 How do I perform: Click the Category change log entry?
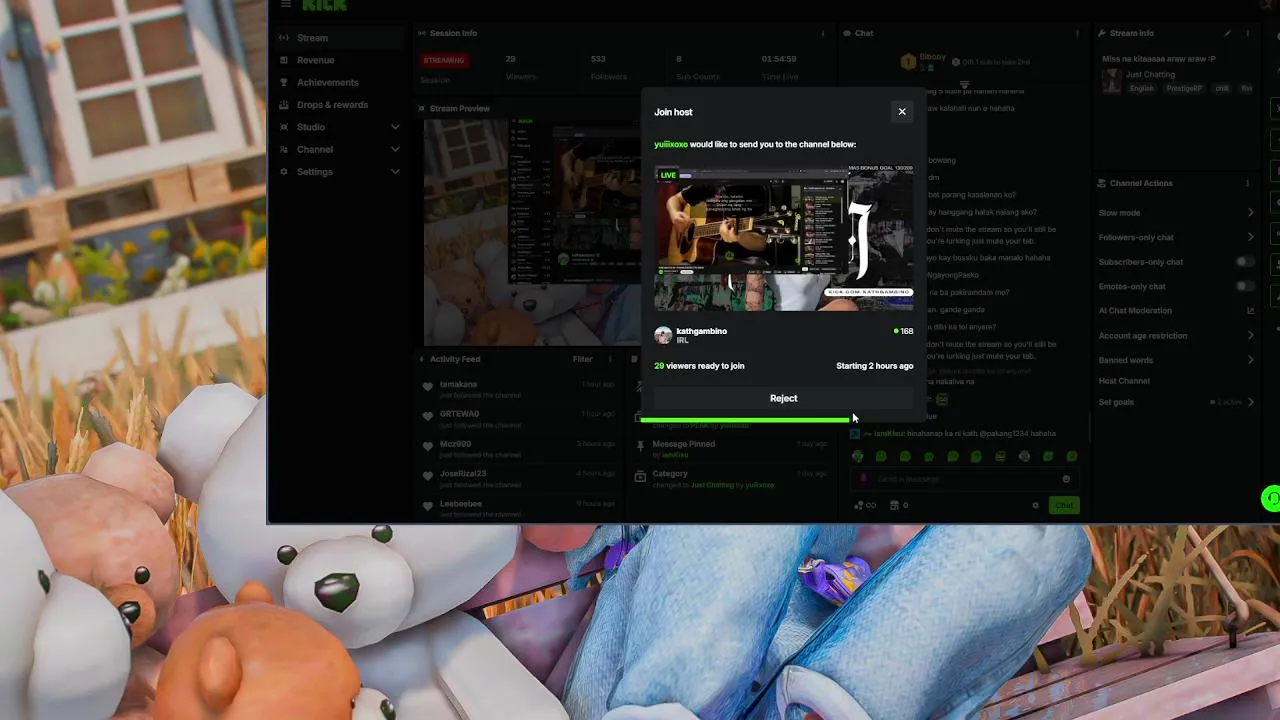[733, 478]
